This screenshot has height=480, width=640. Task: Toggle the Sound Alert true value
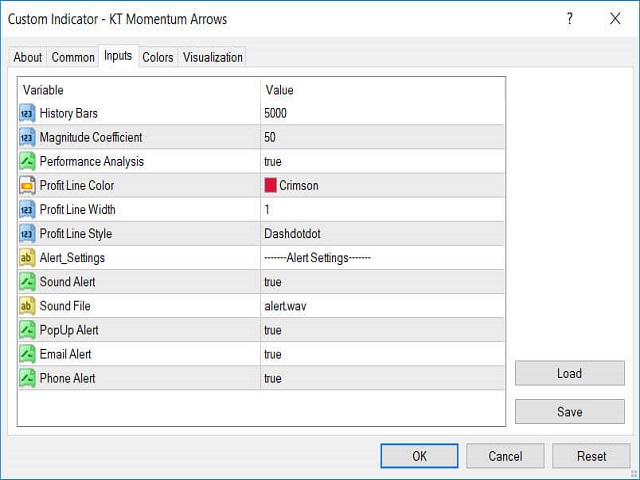click(x=382, y=282)
